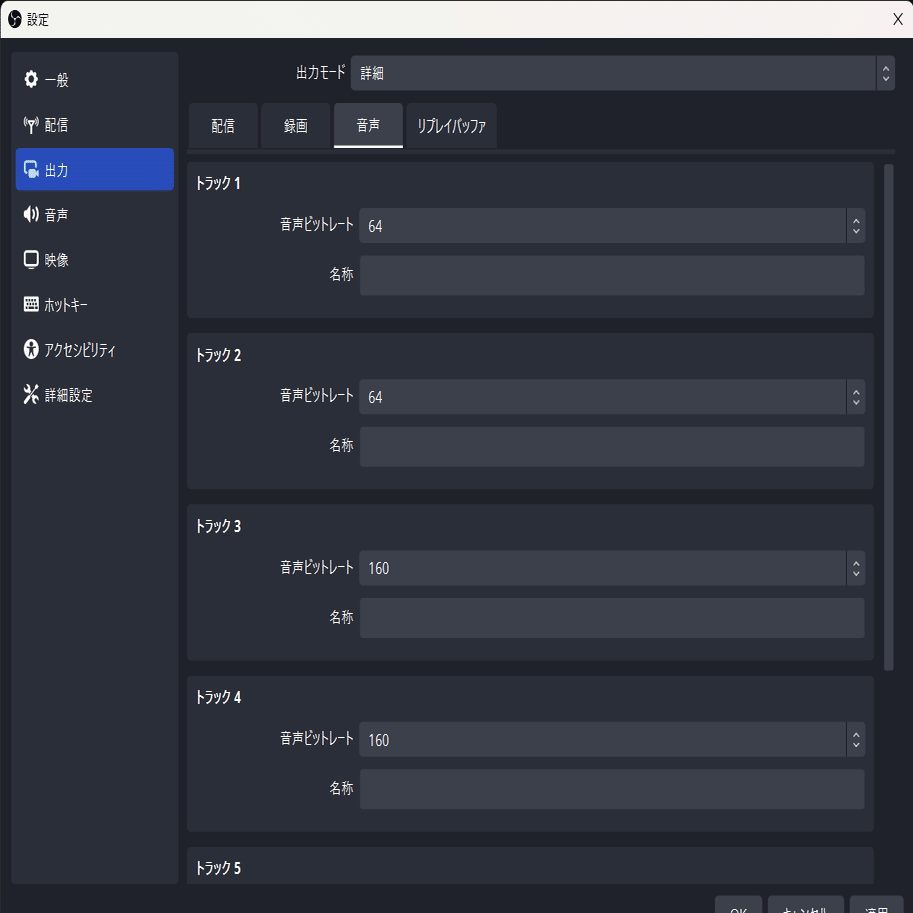This screenshot has width=913, height=913.
Task: Open トラック 3 音声ビットレート combo box
Action: pyautogui.click(x=612, y=568)
